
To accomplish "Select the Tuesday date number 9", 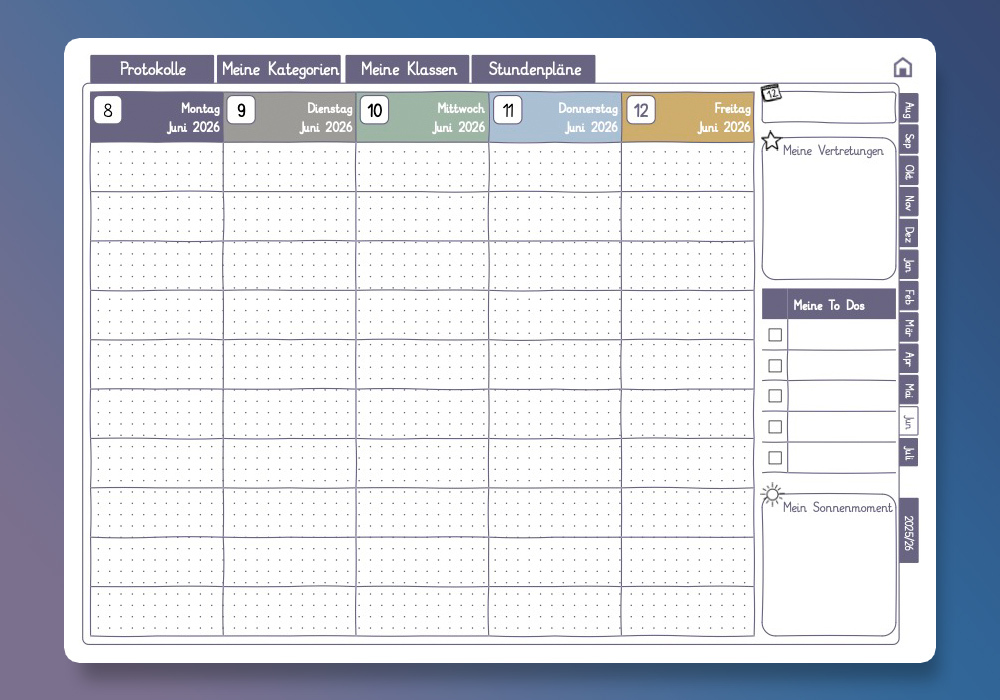I will [x=240, y=110].
